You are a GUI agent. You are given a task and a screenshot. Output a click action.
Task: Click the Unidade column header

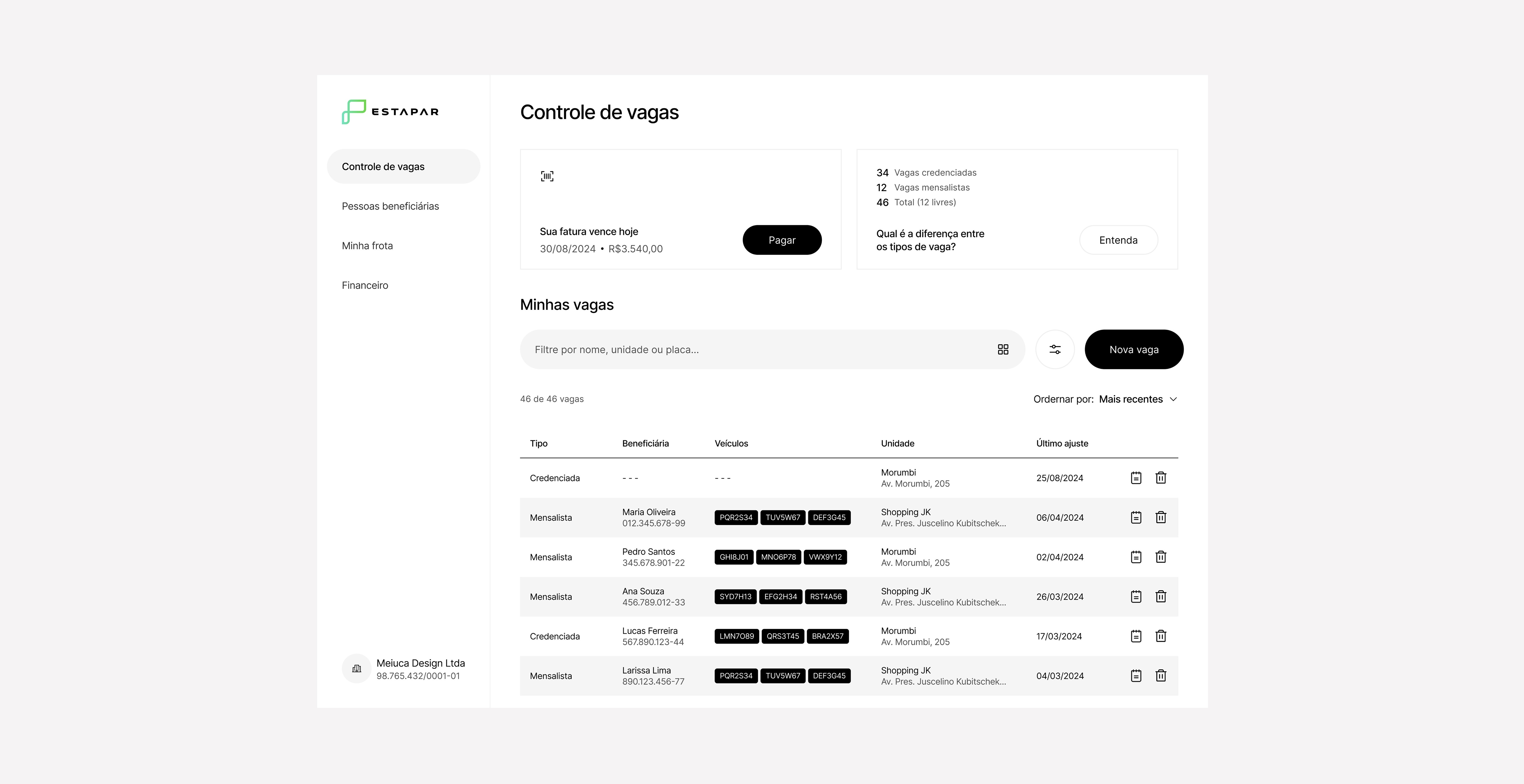click(898, 444)
